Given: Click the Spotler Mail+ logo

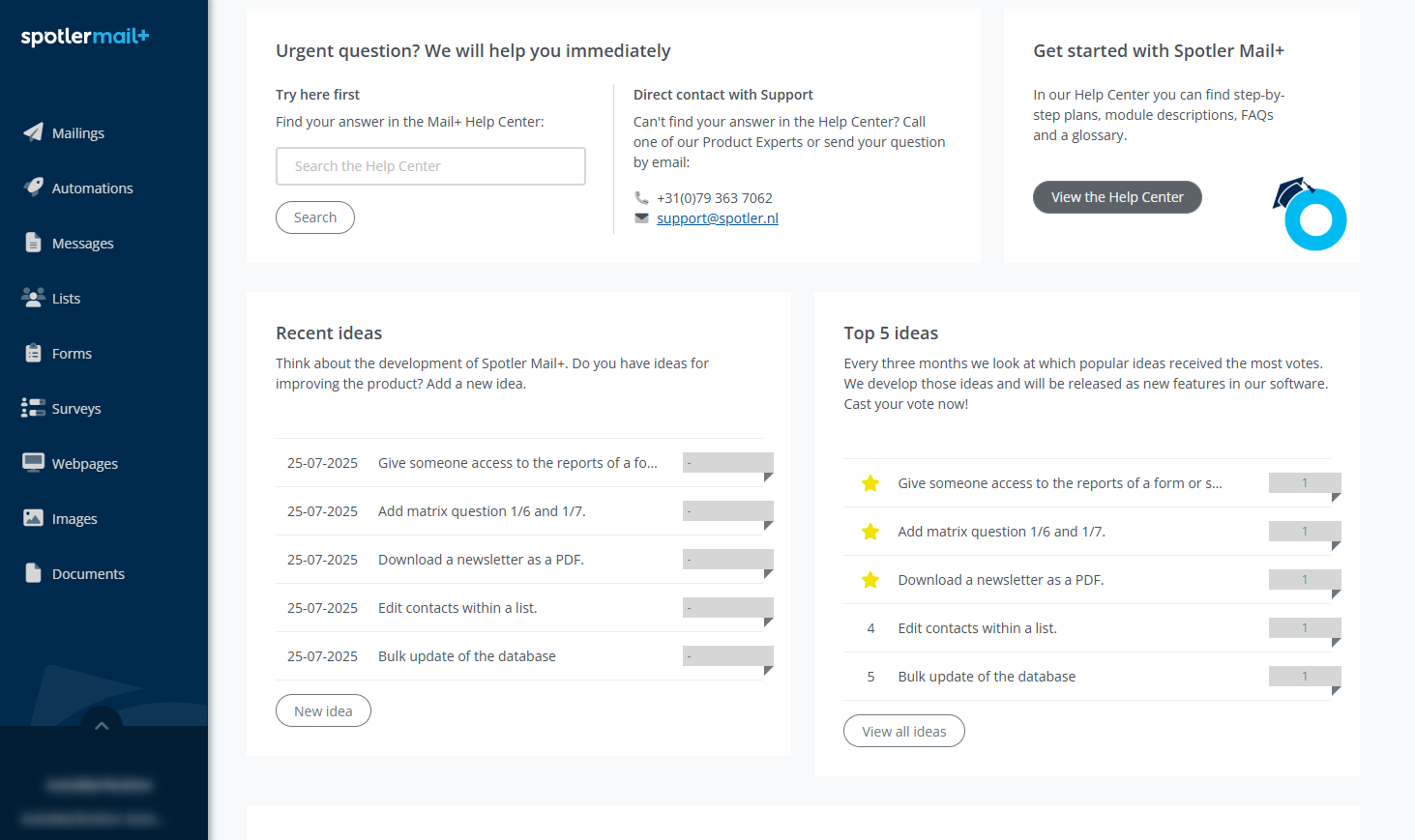Looking at the screenshot, I should point(85,37).
